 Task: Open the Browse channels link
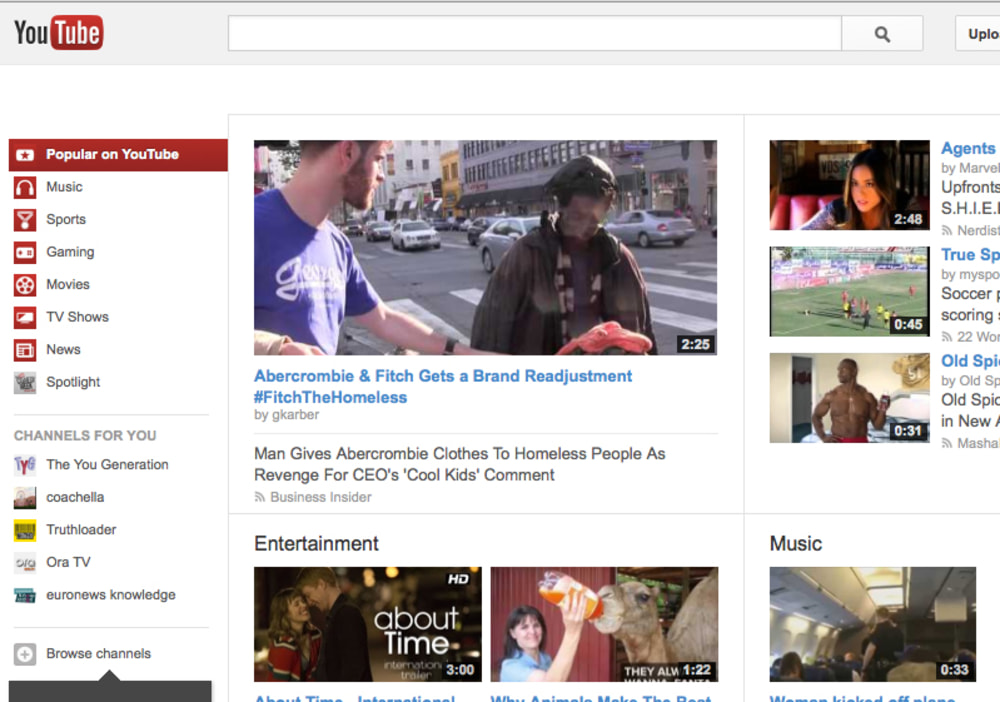pyautogui.click(x=98, y=654)
